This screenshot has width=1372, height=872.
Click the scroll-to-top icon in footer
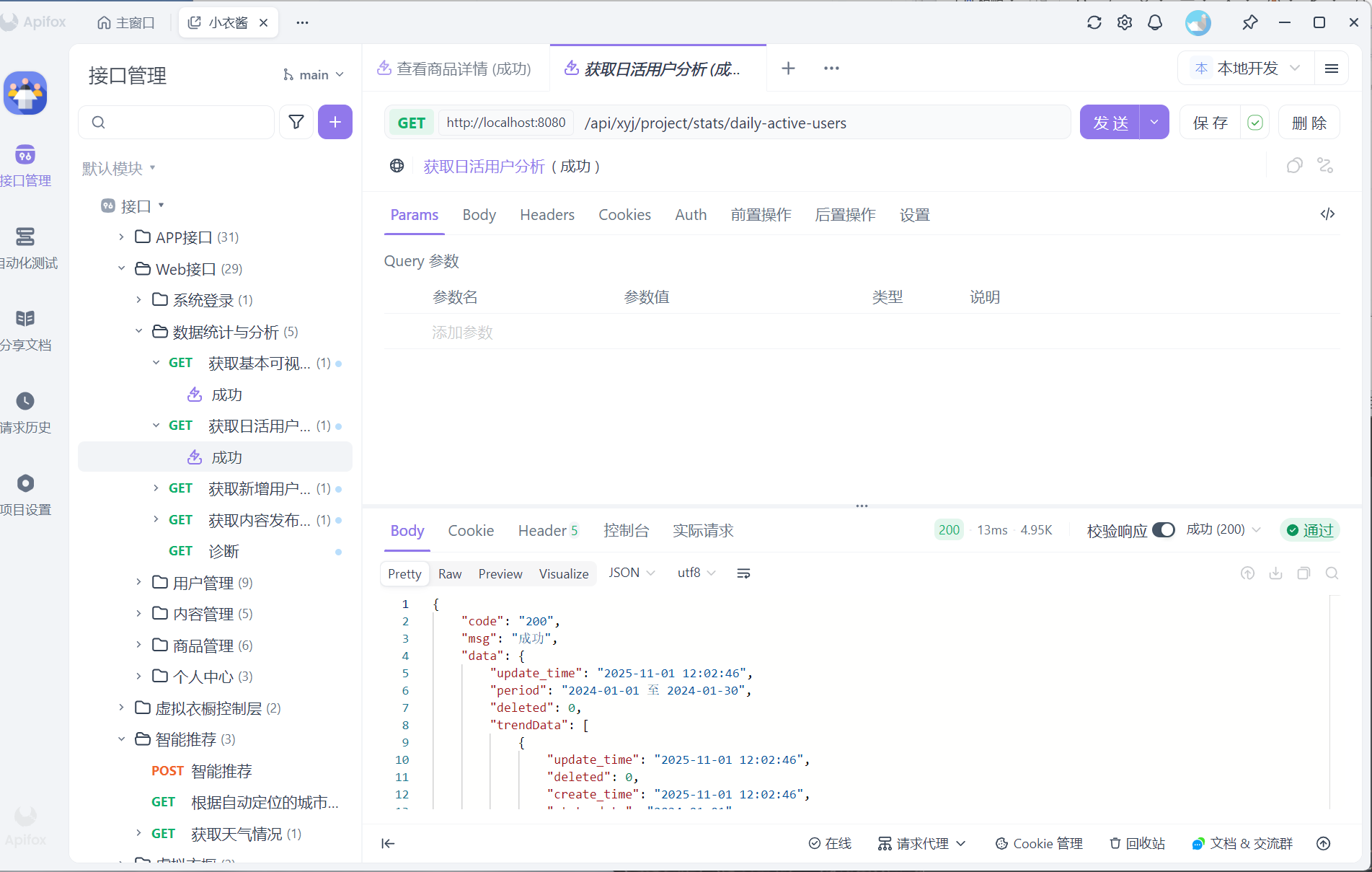coord(1323,843)
